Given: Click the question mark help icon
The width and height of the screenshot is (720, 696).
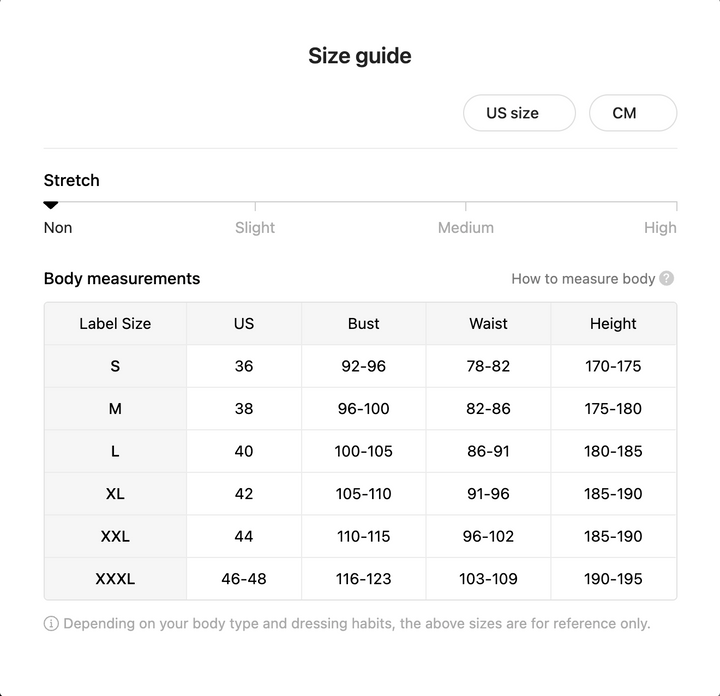Looking at the screenshot, I should (x=666, y=278).
